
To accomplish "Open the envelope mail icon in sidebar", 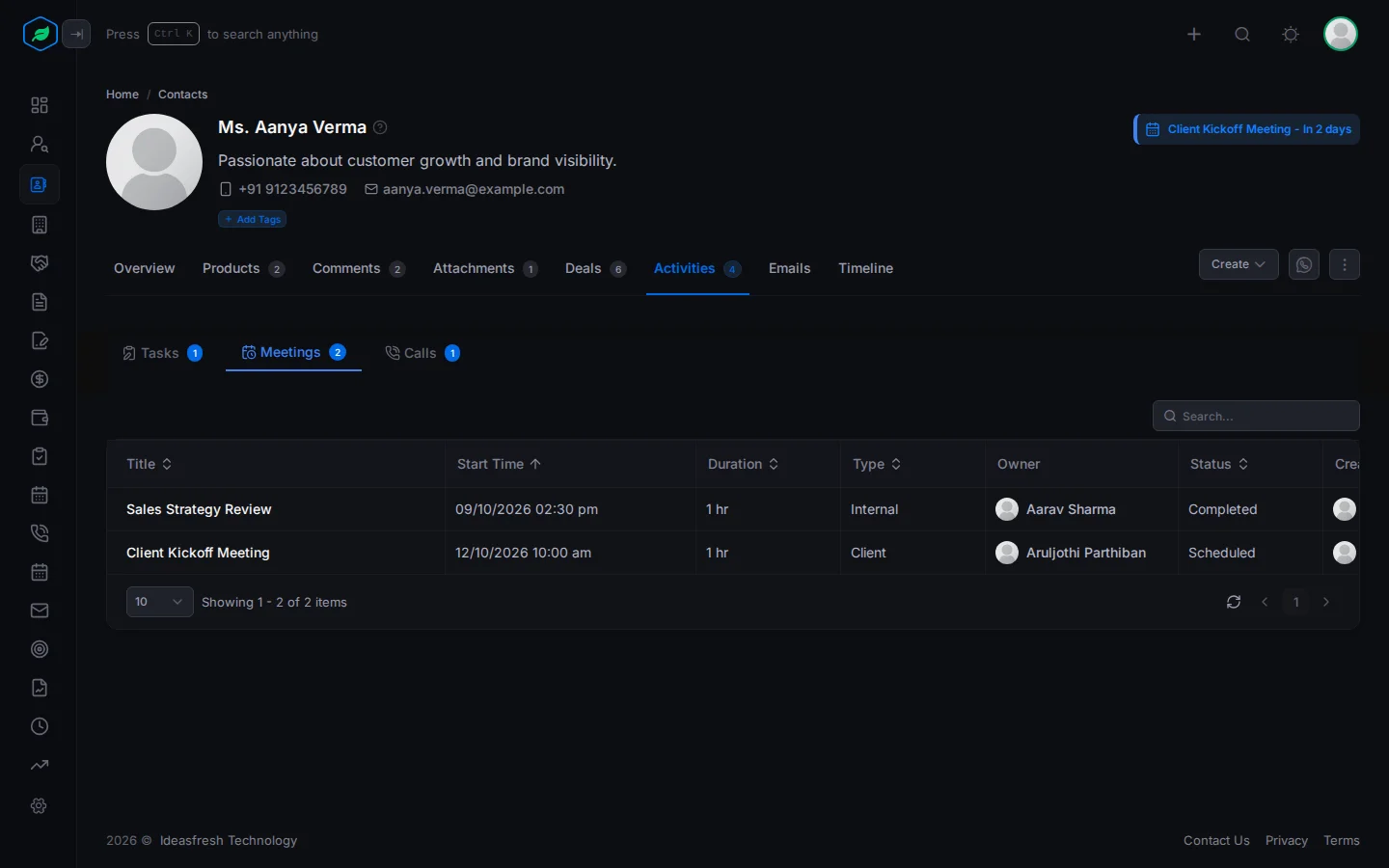I will click(40, 610).
